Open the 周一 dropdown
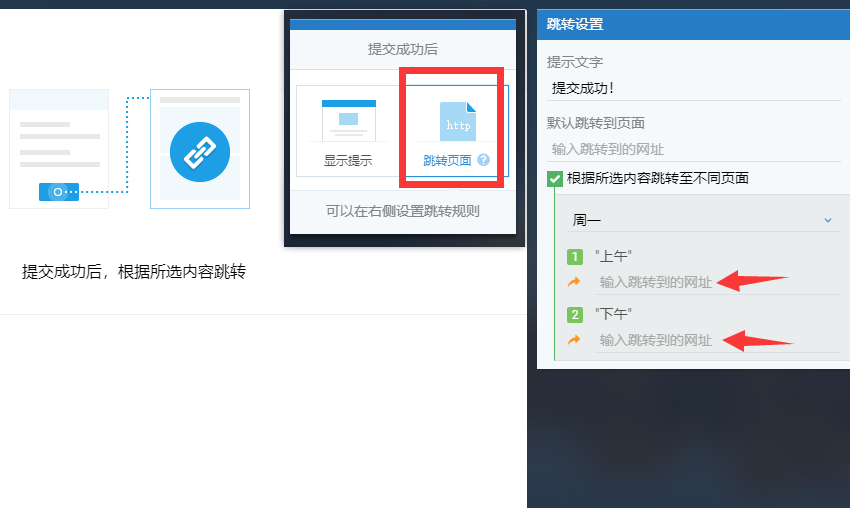This screenshot has width=850, height=508. tap(703, 220)
